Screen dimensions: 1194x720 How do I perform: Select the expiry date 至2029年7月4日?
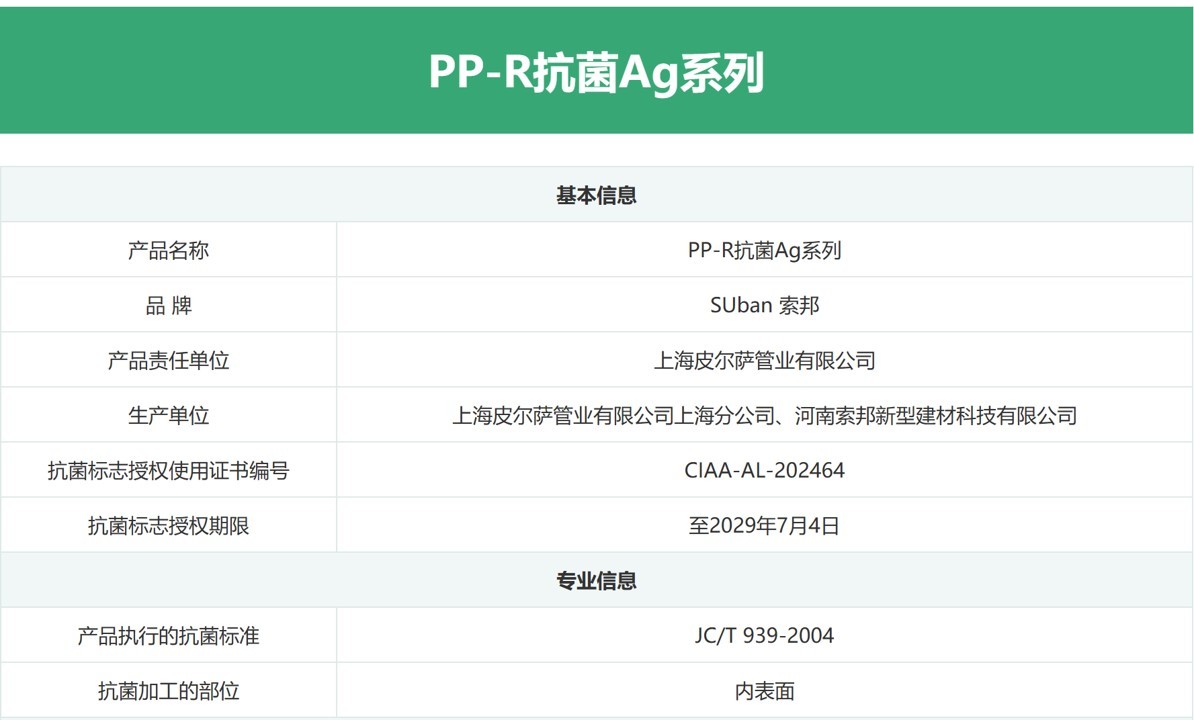pos(765,525)
